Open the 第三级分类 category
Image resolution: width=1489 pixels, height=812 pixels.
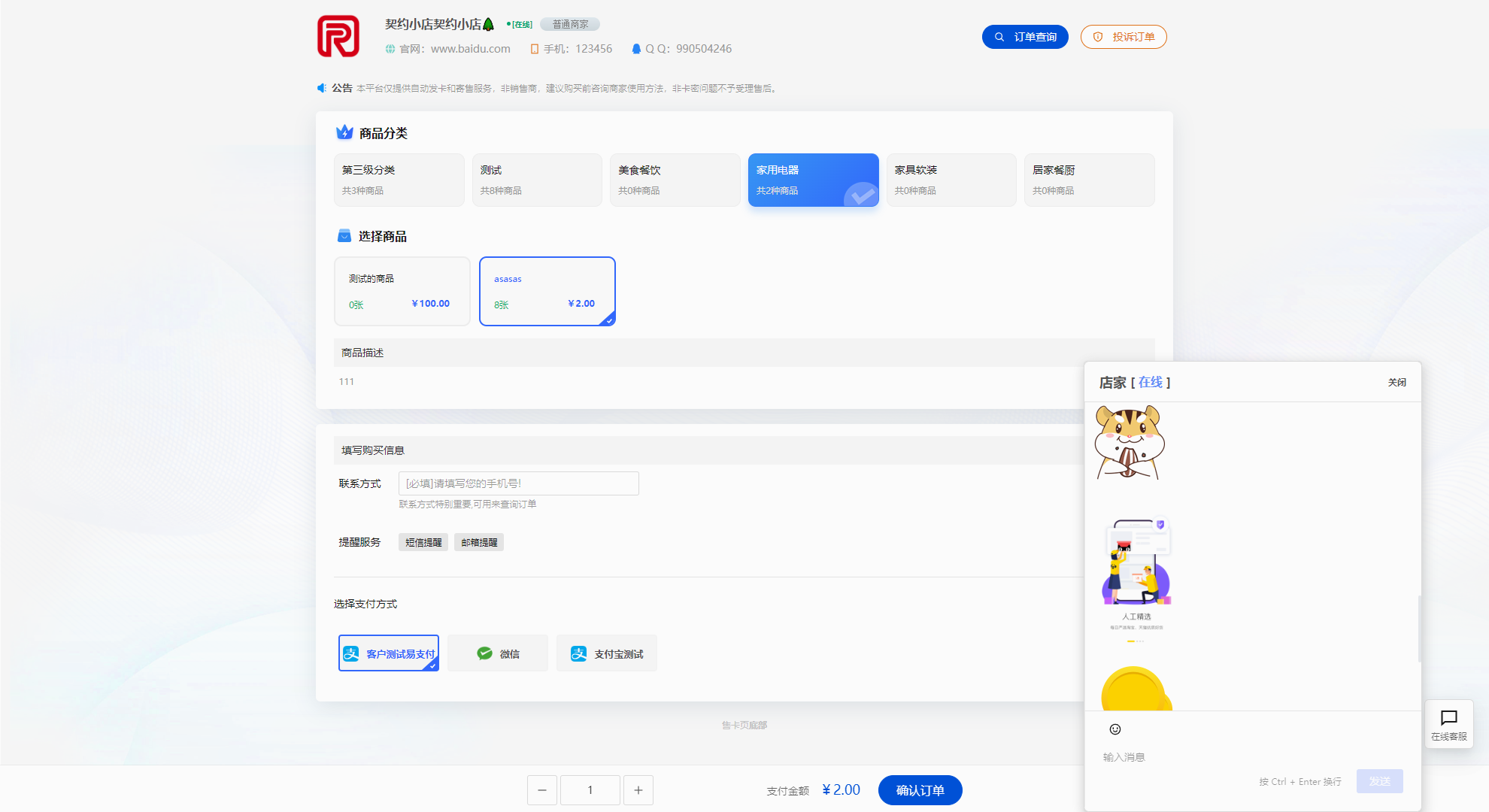(x=399, y=180)
